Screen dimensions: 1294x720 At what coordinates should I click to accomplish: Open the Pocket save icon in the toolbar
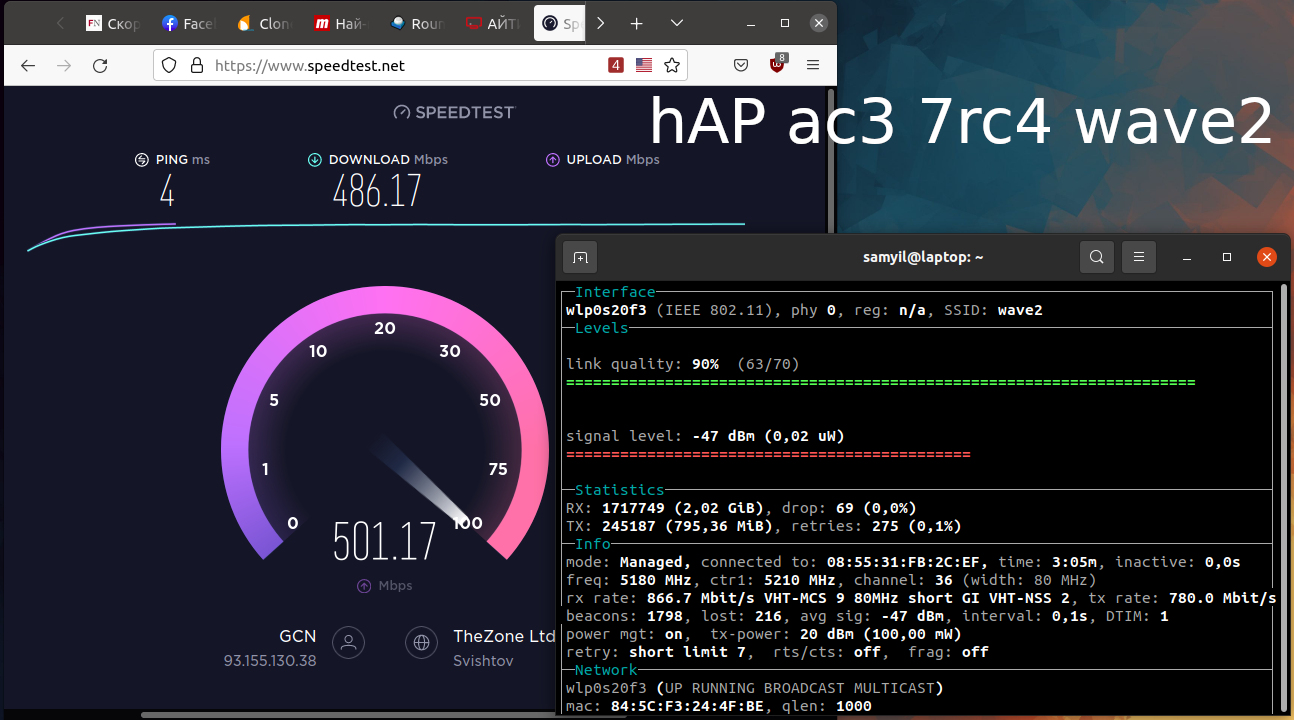pyautogui.click(x=741, y=65)
